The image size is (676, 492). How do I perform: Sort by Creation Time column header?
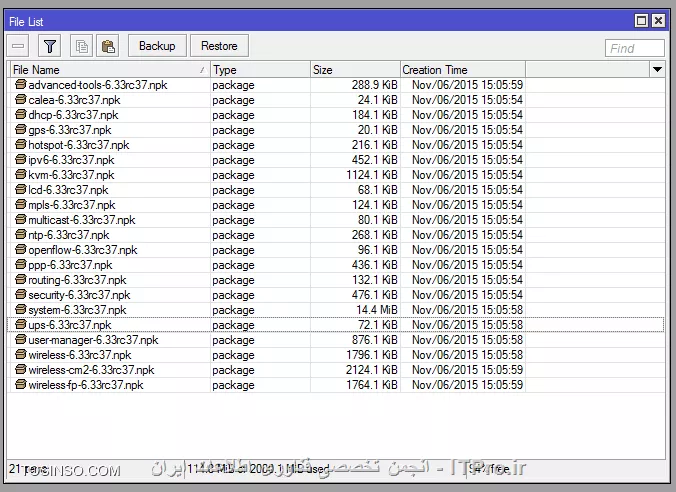pyautogui.click(x=463, y=70)
